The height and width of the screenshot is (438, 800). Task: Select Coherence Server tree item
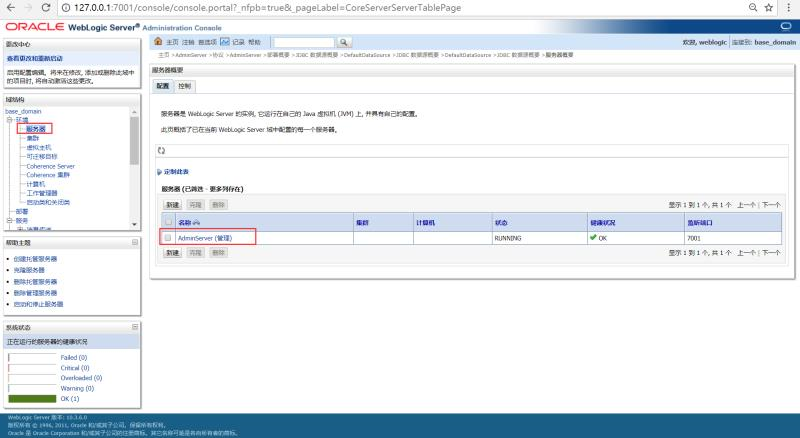coord(51,166)
